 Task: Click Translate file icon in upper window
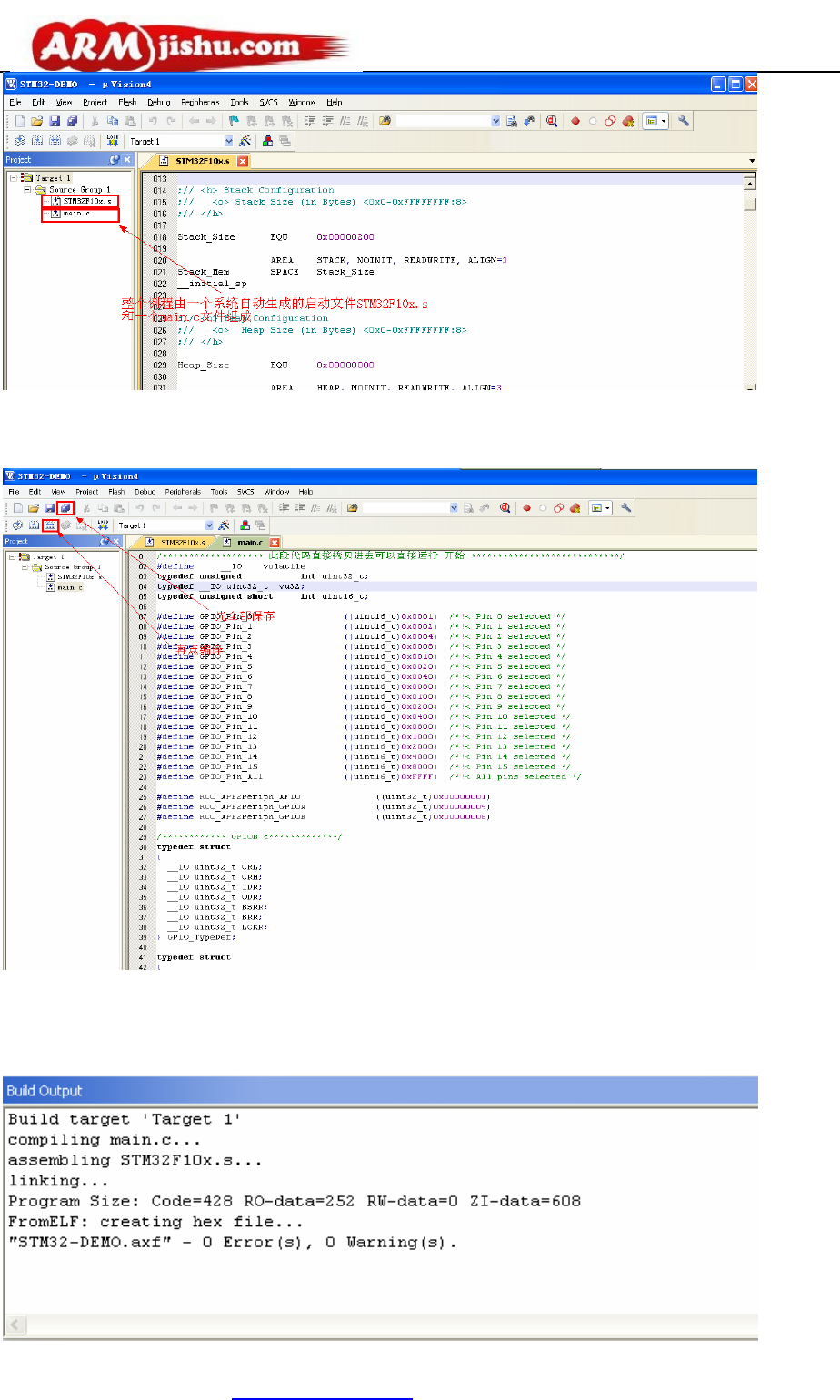[18, 141]
